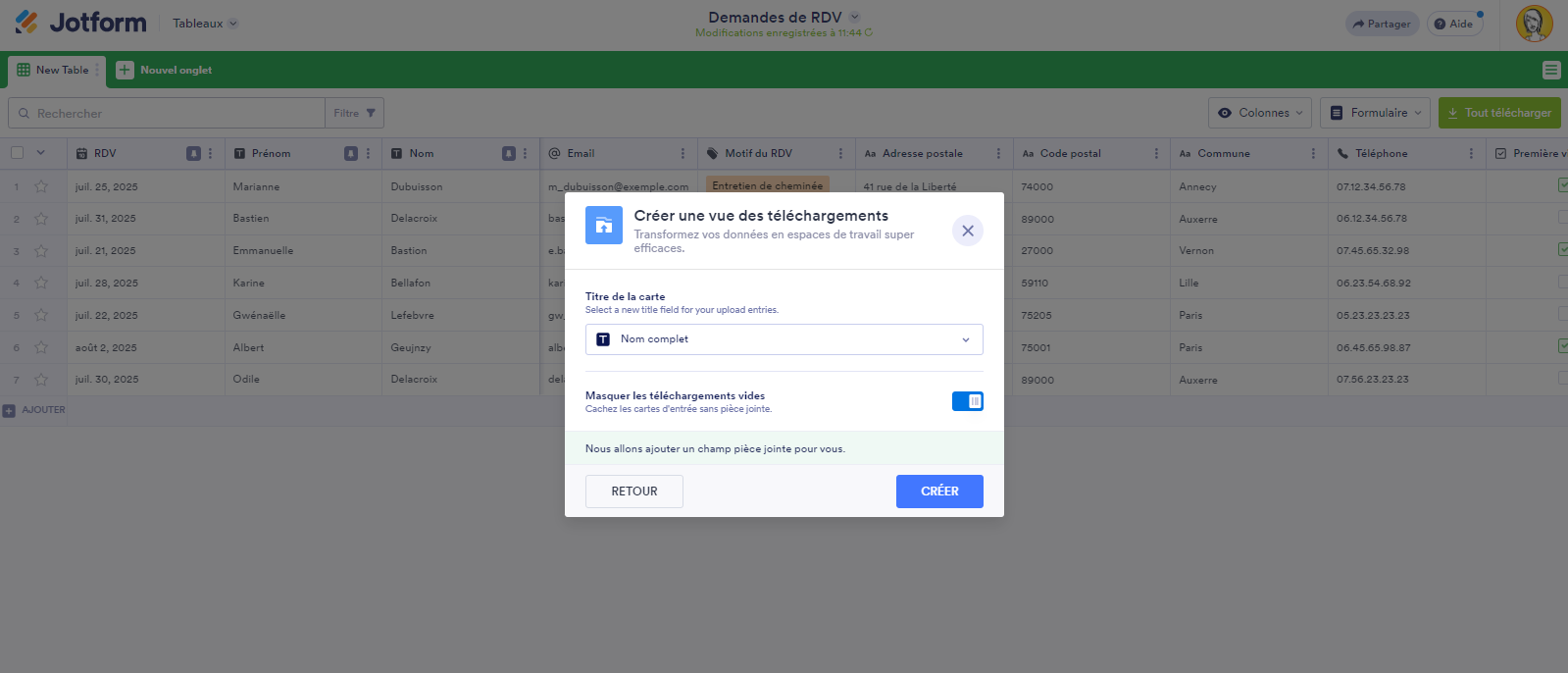
Task: Open the Aide help button
Action: pyautogui.click(x=1454, y=24)
